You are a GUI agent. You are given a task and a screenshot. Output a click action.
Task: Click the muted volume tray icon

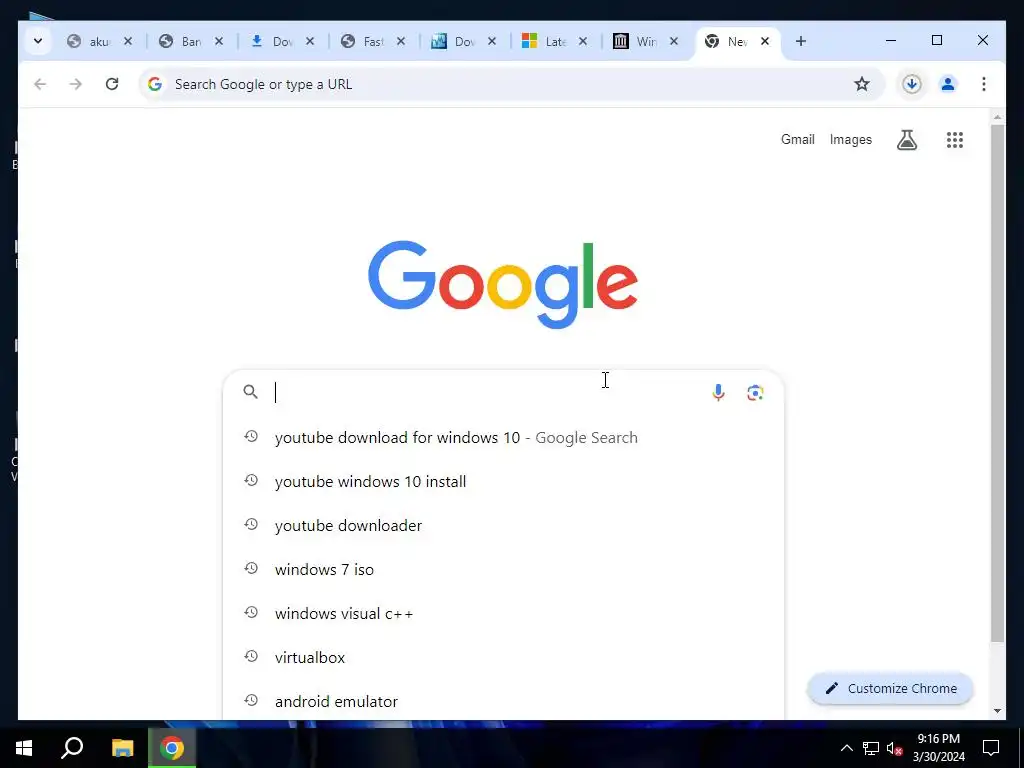click(x=895, y=748)
